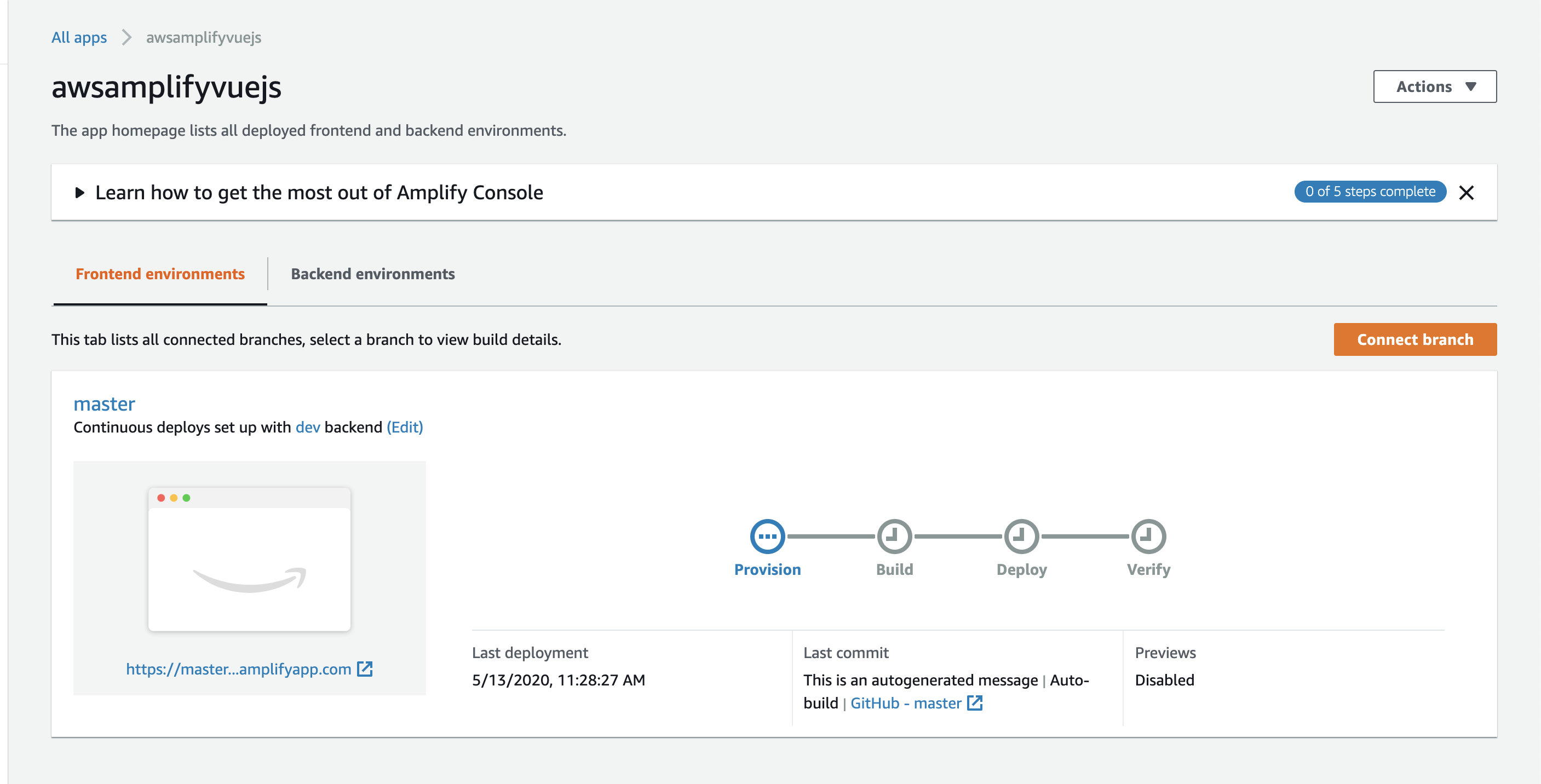Select the Frontend environments tab
Image resolution: width=1541 pixels, height=784 pixels.
[160, 273]
